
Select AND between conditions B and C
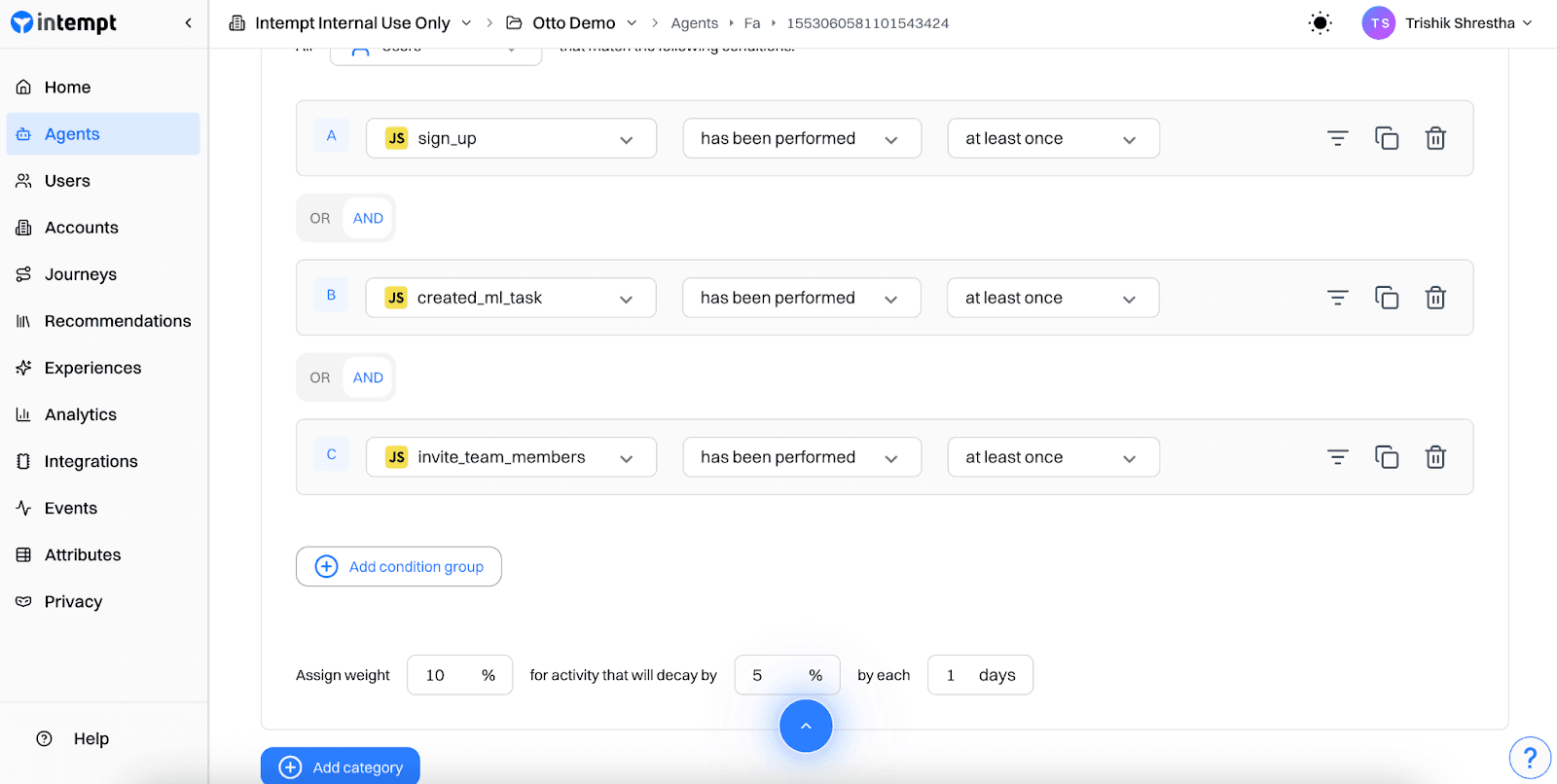[x=368, y=377]
